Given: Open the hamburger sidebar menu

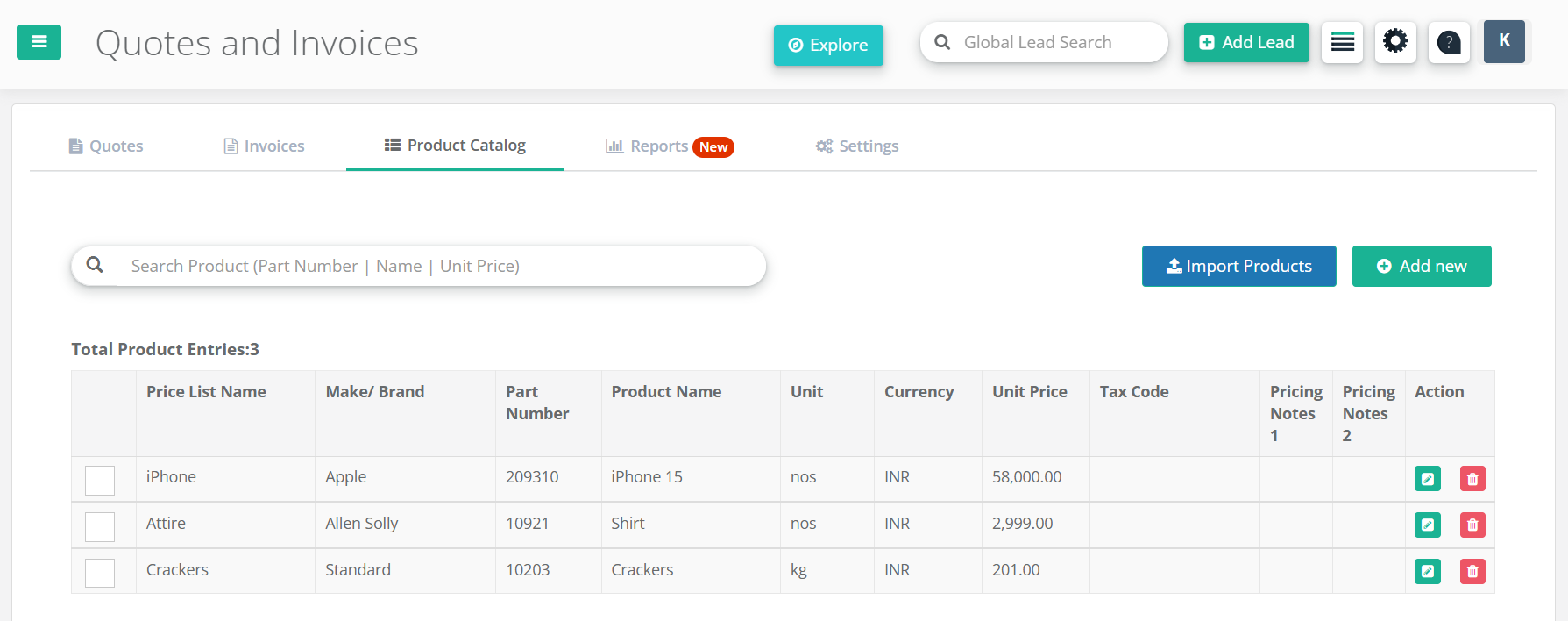Looking at the screenshot, I should click(x=39, y=42).
